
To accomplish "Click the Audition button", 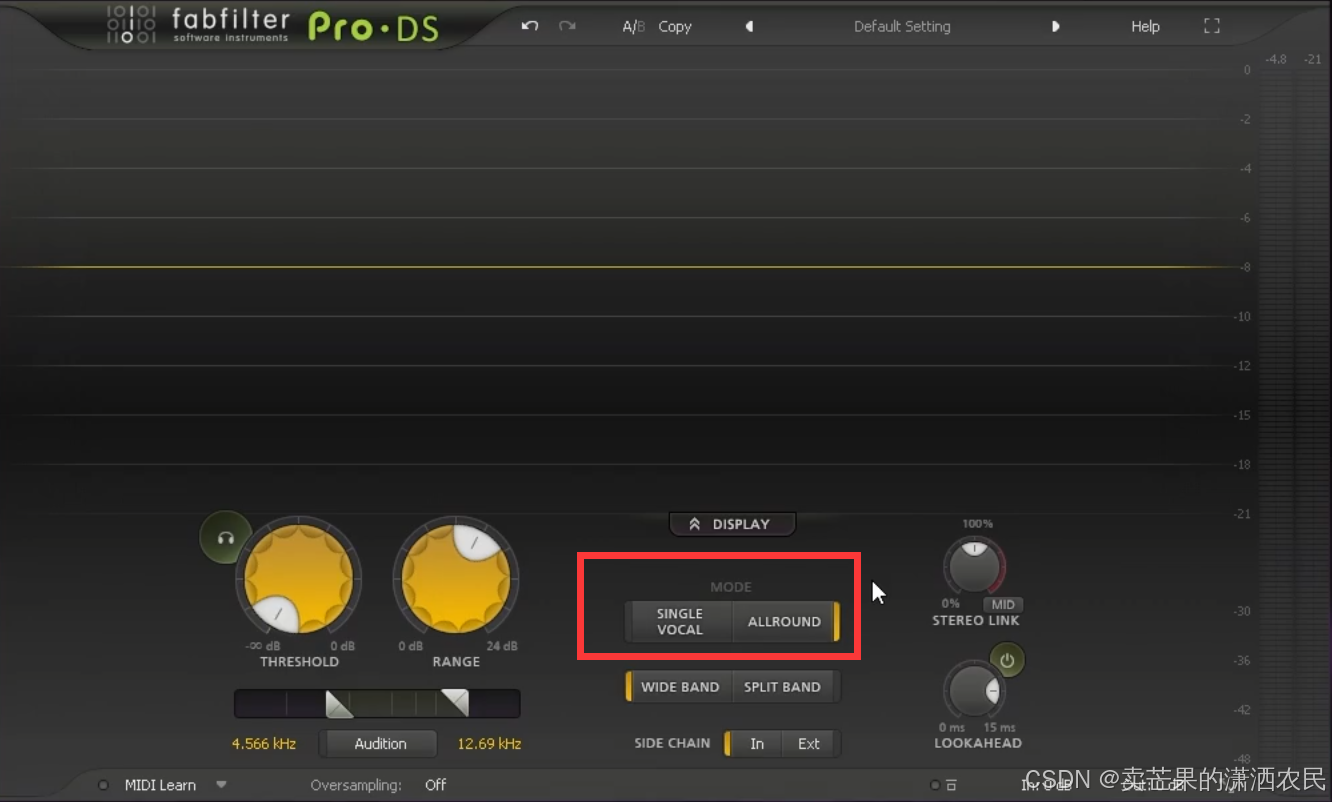I will (x=380, y=744).
